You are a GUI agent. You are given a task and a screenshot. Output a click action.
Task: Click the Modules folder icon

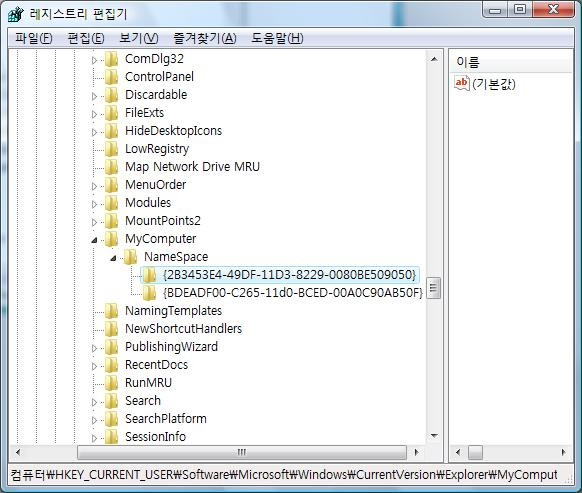coord(111,203)
